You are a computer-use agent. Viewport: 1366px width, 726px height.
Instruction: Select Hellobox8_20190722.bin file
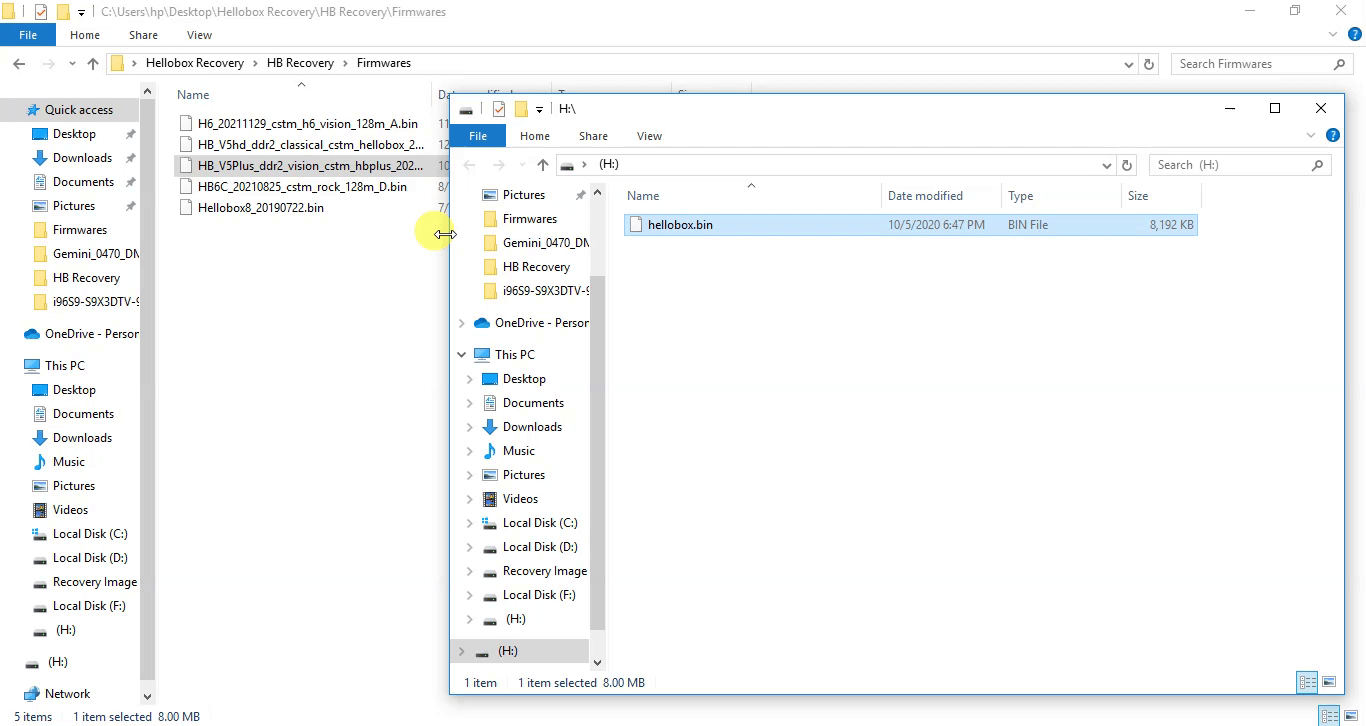[260, 208]
